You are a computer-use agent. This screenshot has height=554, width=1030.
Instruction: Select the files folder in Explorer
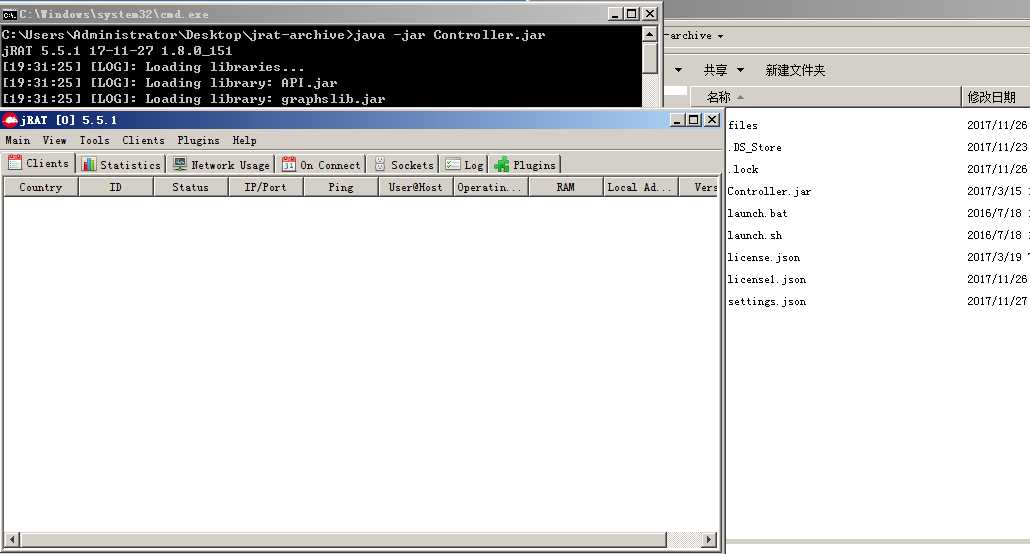tap(743, 125)
